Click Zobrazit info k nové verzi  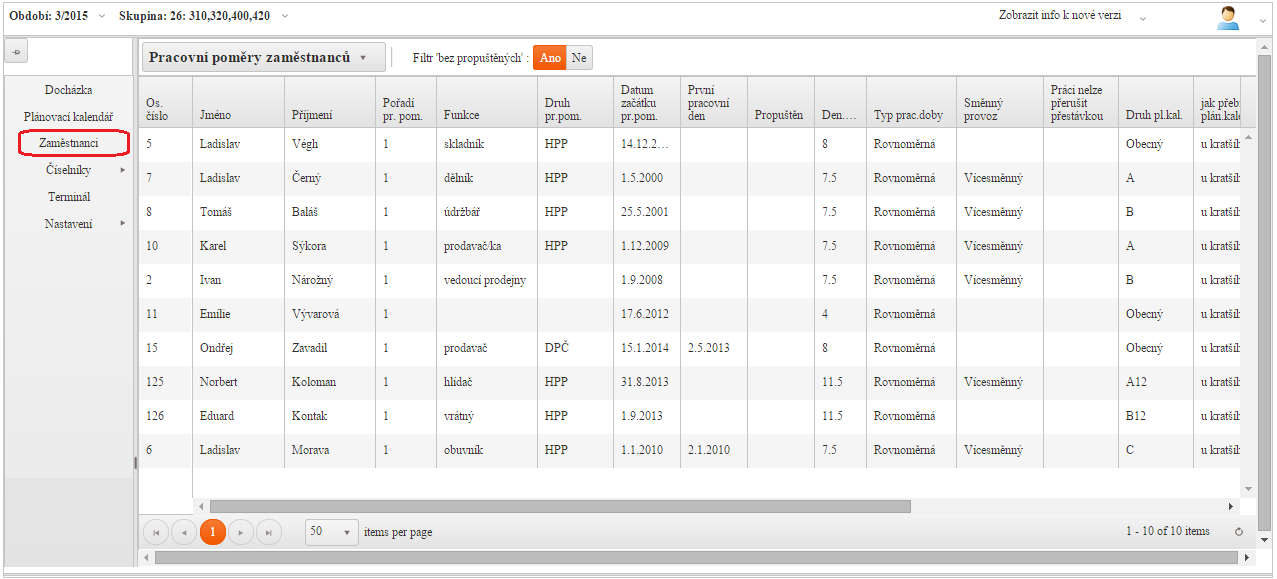coord(1060,16)
